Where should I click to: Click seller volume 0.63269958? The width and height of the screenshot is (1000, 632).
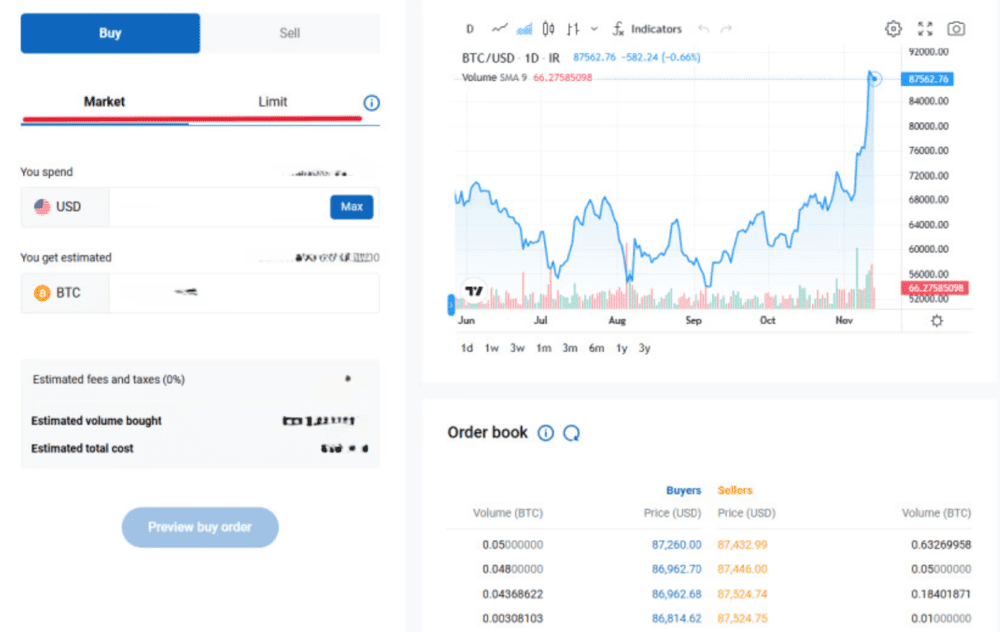pyautogui.click(x=941, y=545)
